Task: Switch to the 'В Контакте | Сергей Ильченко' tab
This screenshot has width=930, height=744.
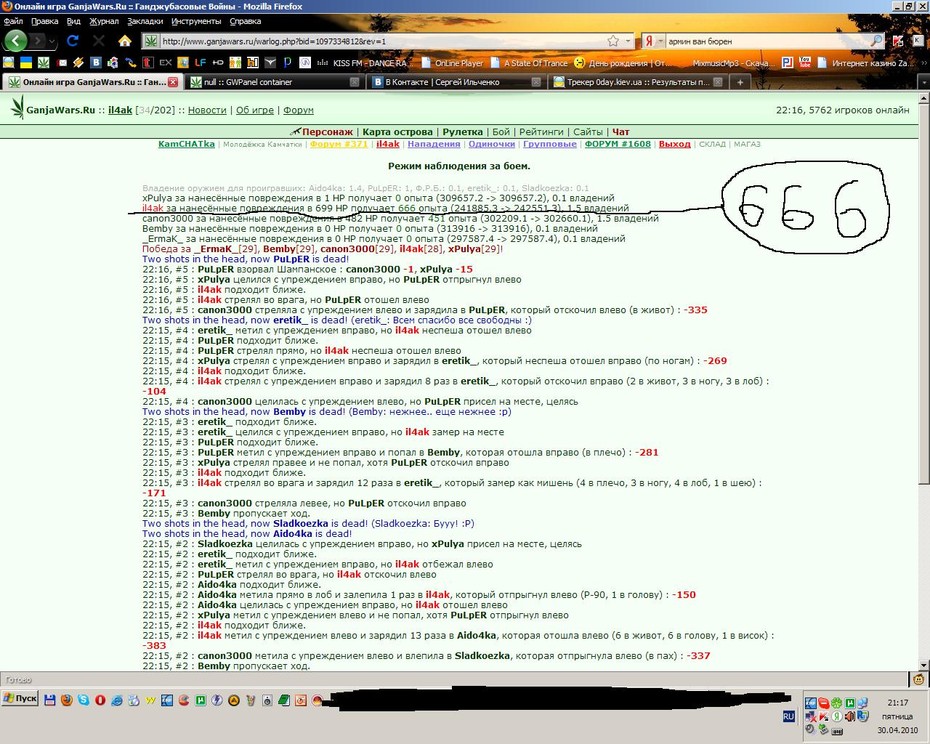Action: (x=455, y=82)
